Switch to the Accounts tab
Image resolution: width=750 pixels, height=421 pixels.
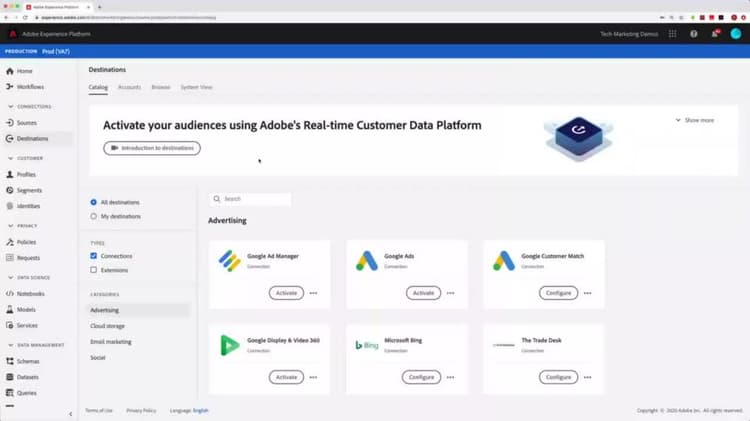click(x=129, y=87)
